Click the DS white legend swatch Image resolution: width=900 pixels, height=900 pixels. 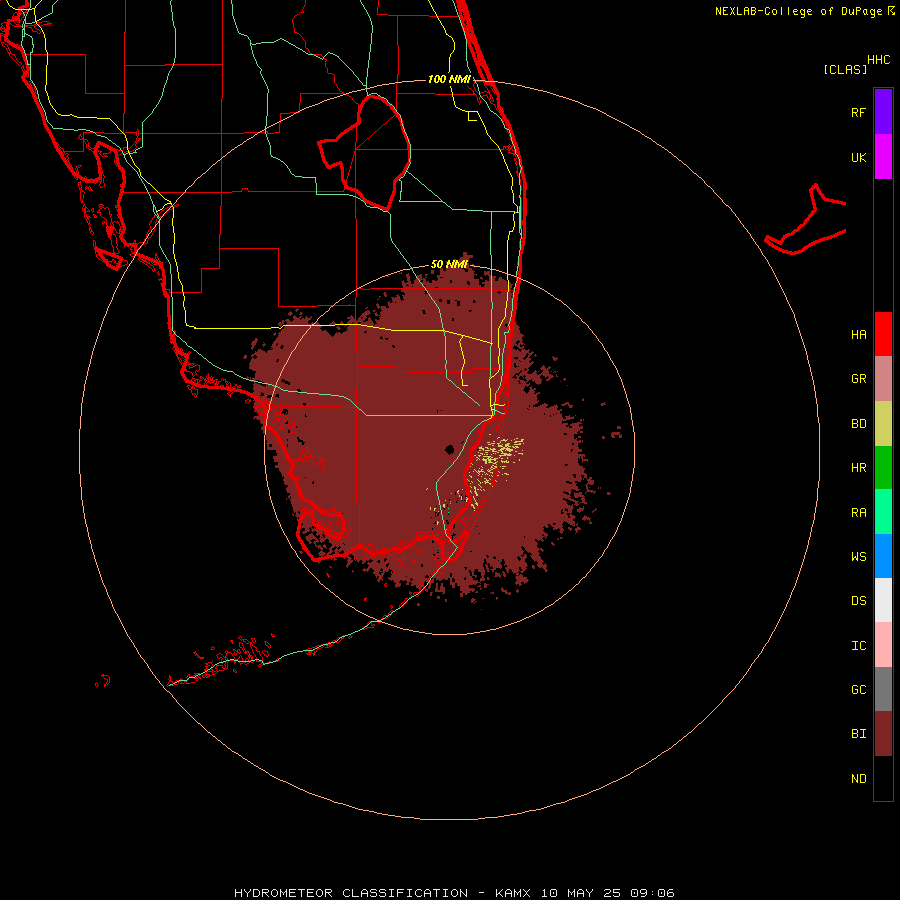(883, 600)
